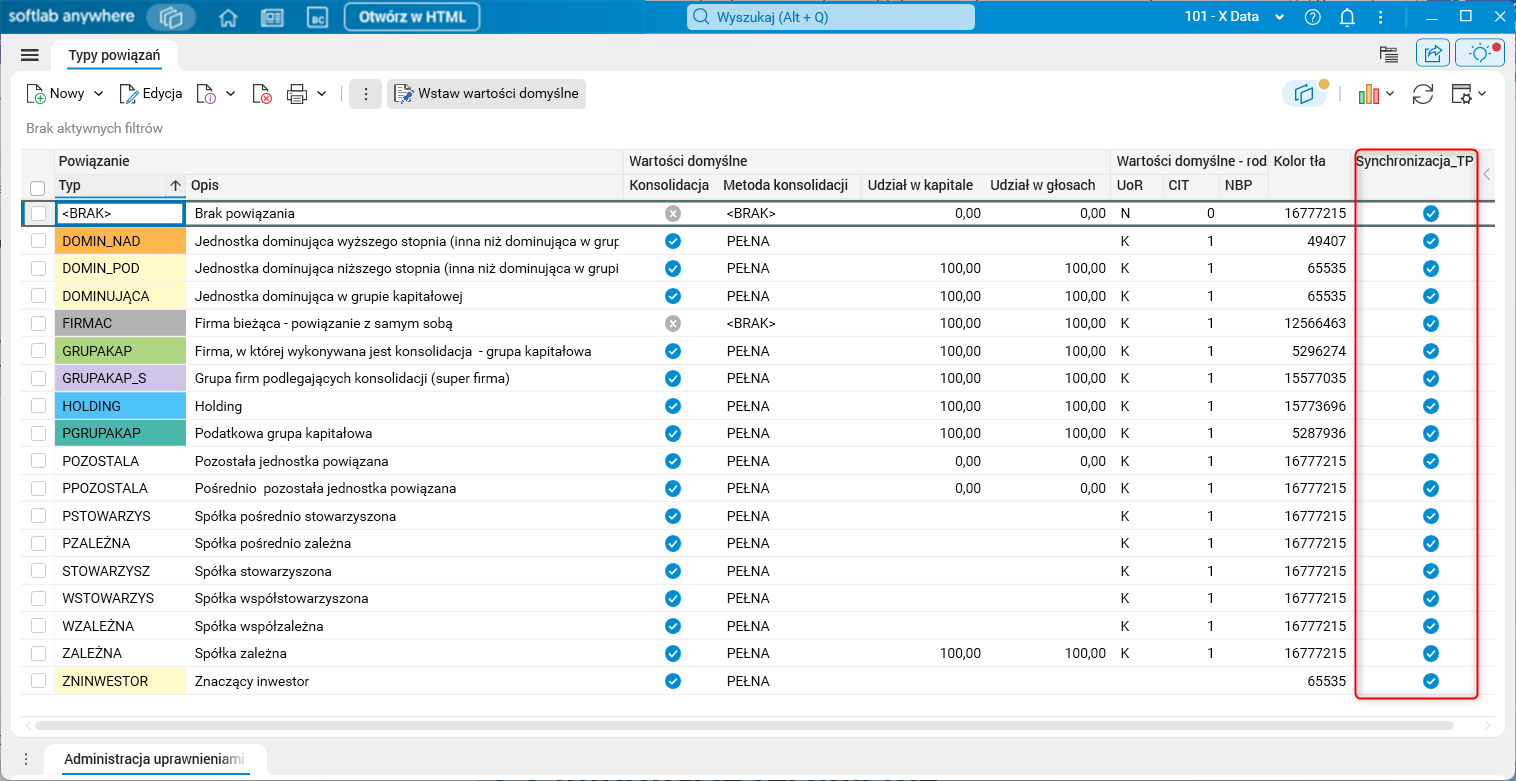Click the refresh data icon
Screen dimensions: 1516x781
[x=1422, y=94]
